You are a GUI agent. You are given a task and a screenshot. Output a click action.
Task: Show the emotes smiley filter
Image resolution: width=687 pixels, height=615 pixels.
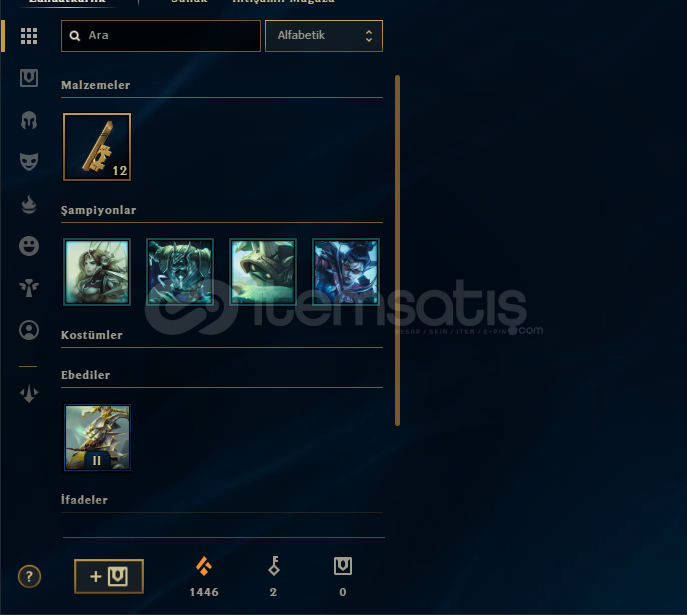tap(29, 246)
